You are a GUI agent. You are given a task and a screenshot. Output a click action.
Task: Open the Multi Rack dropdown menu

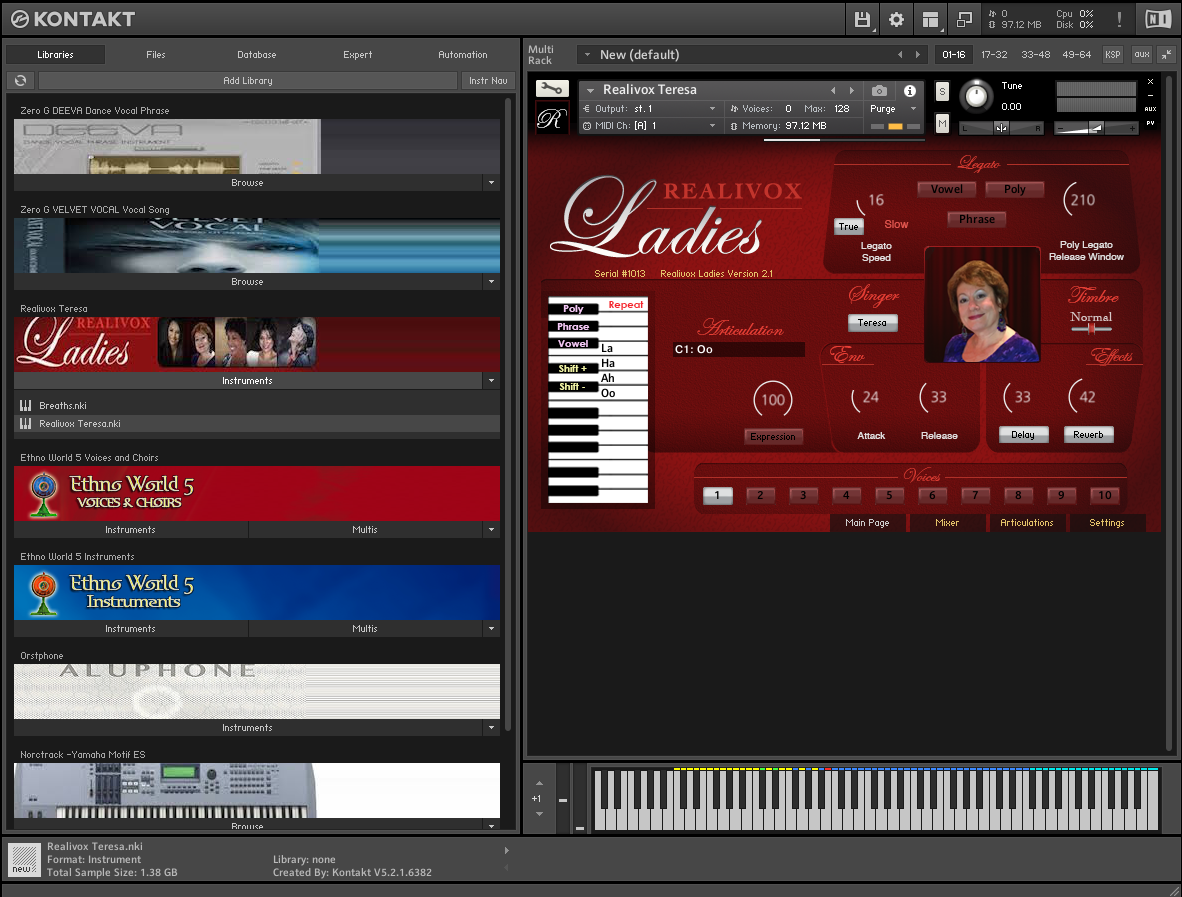tap(587, 55)
